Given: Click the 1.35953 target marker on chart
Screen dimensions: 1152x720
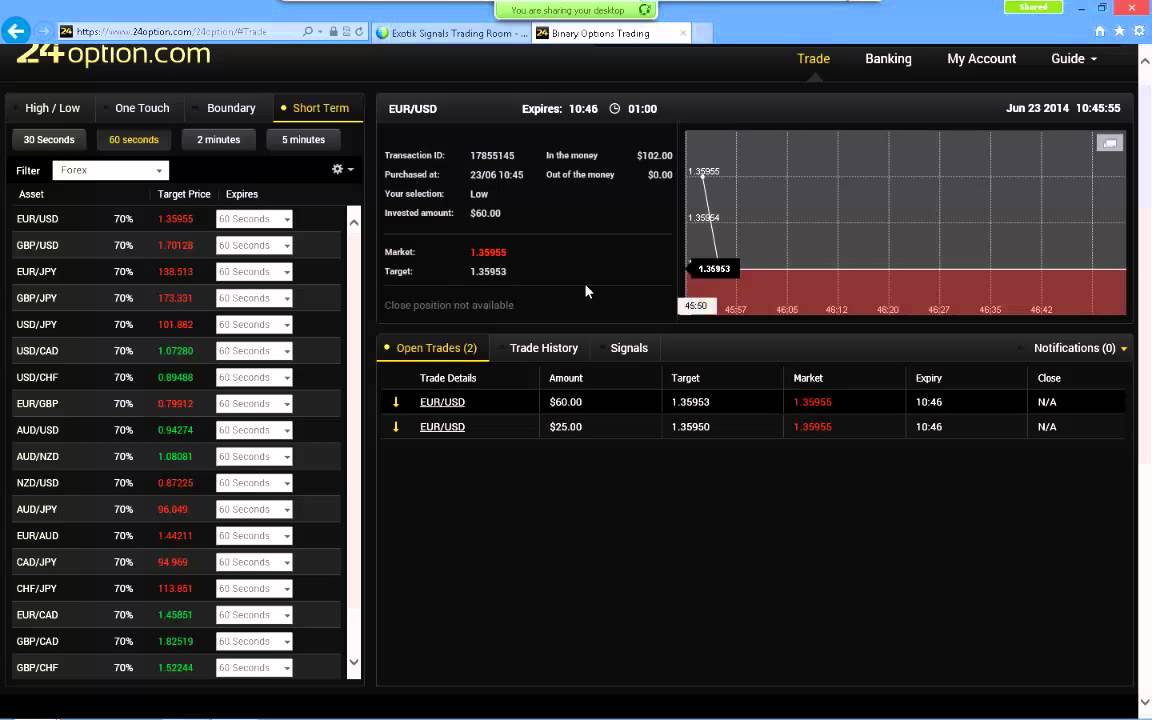Looking at the screenshot, I should pyautogui.click(x=713, y=269).
